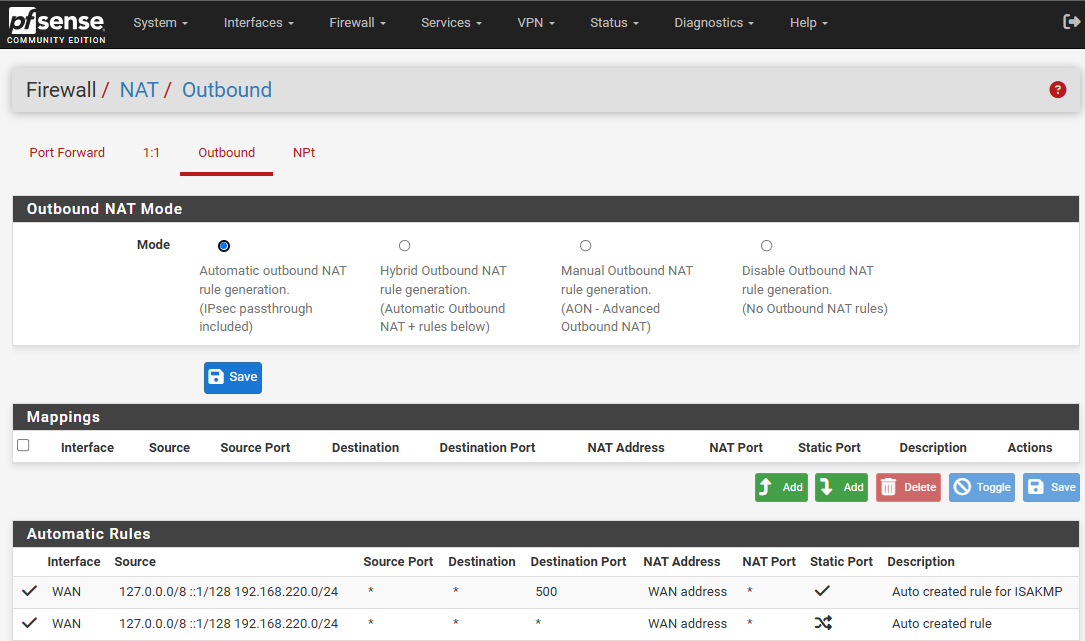Click the pfSense Community Edition logo
This screenshot has height=641, width=1085.
[56, 26]
